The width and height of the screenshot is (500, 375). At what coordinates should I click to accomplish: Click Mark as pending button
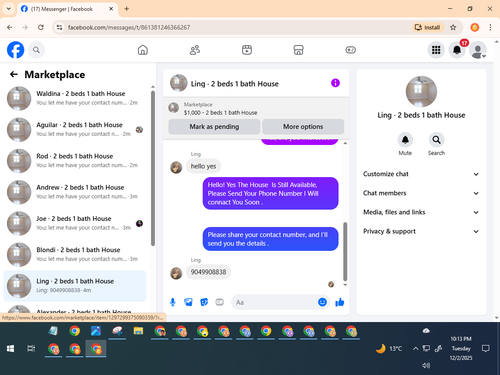pyautogui.click(x=214, y=127)
